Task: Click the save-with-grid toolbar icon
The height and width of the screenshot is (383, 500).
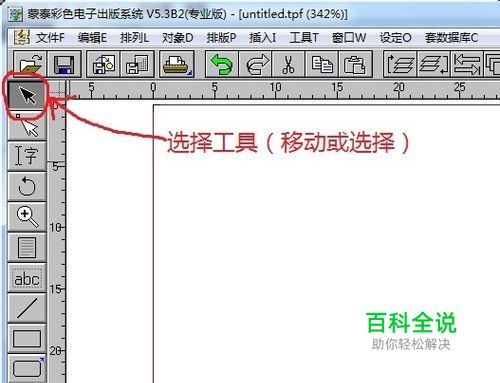Action: (x=137, y=64)
